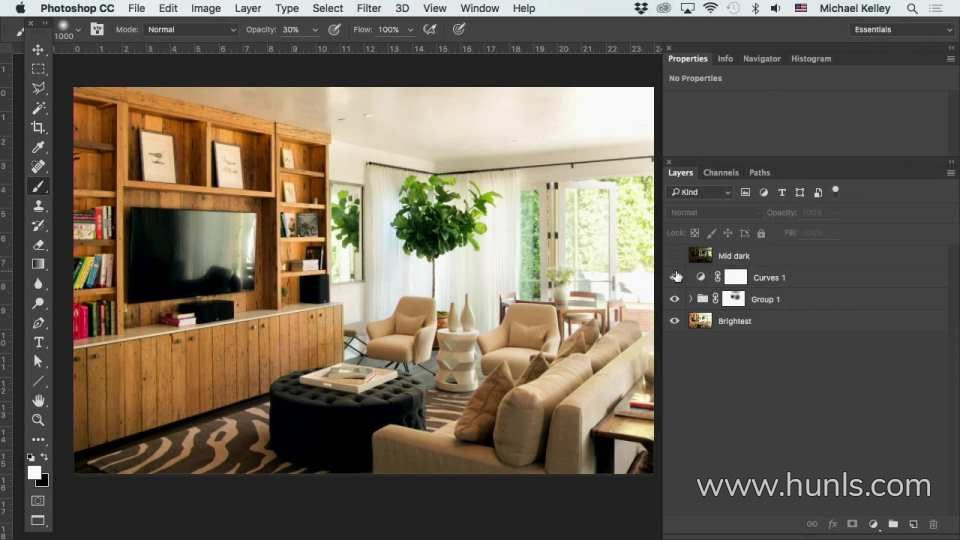Create a new layer
Viewport: 960px width, 540px height.
tap(913, 524)
